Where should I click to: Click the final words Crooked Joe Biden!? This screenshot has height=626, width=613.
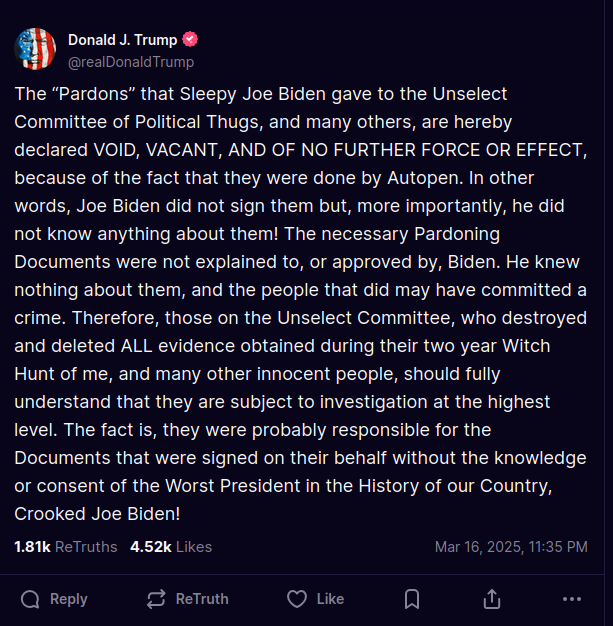[x=97, y=514]
